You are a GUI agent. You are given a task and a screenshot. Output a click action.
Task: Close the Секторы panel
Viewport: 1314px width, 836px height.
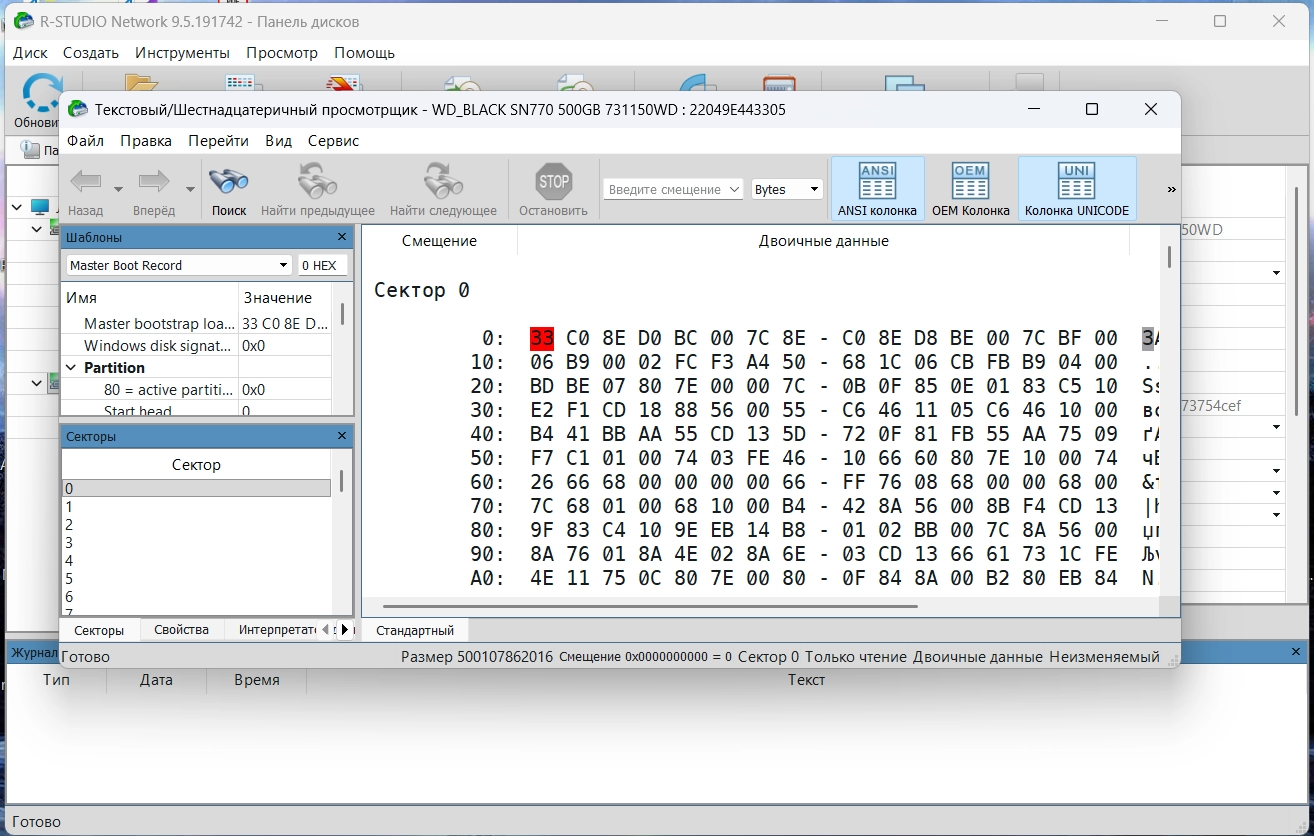click(342, 436)
